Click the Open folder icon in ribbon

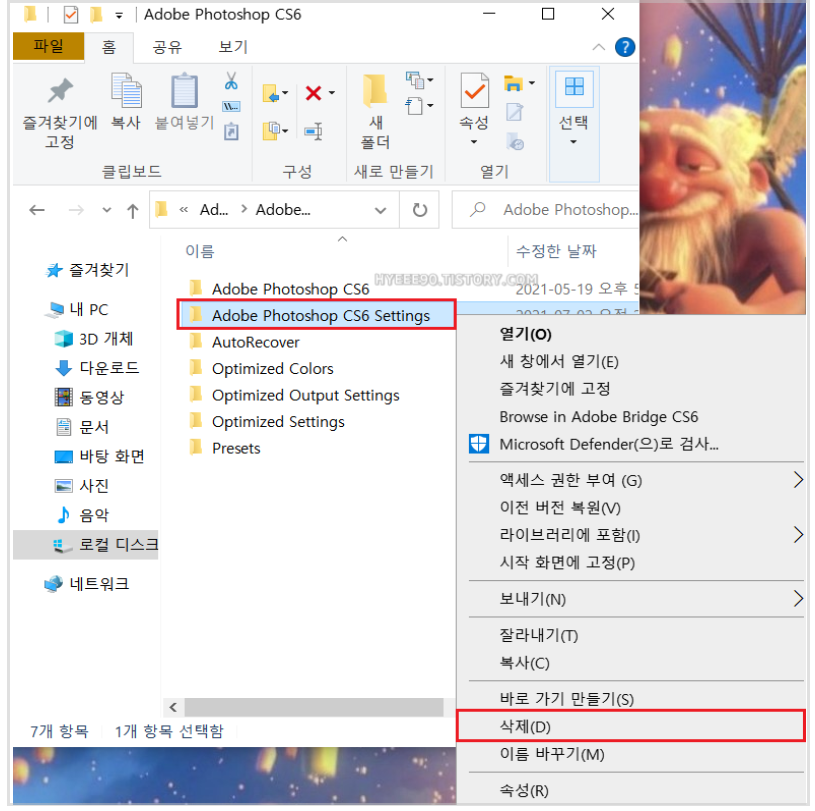click(513, 83)
